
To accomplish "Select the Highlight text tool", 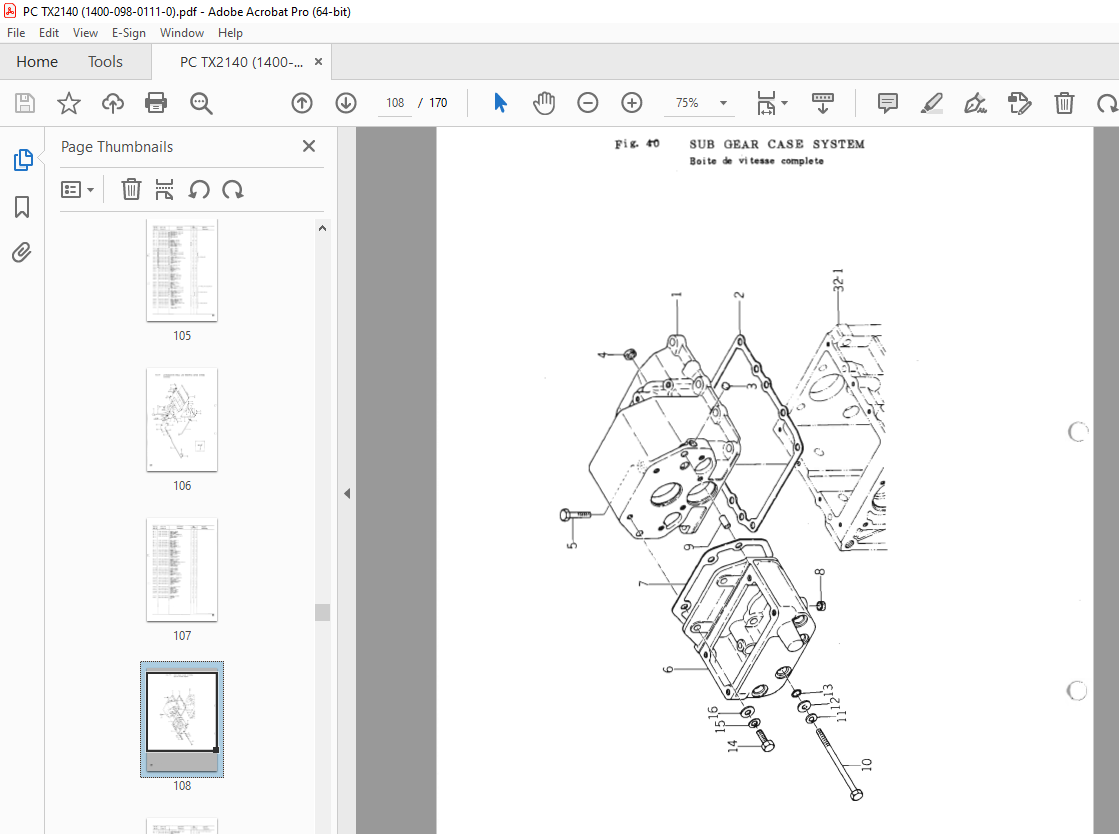I will (x=931, y=103).
